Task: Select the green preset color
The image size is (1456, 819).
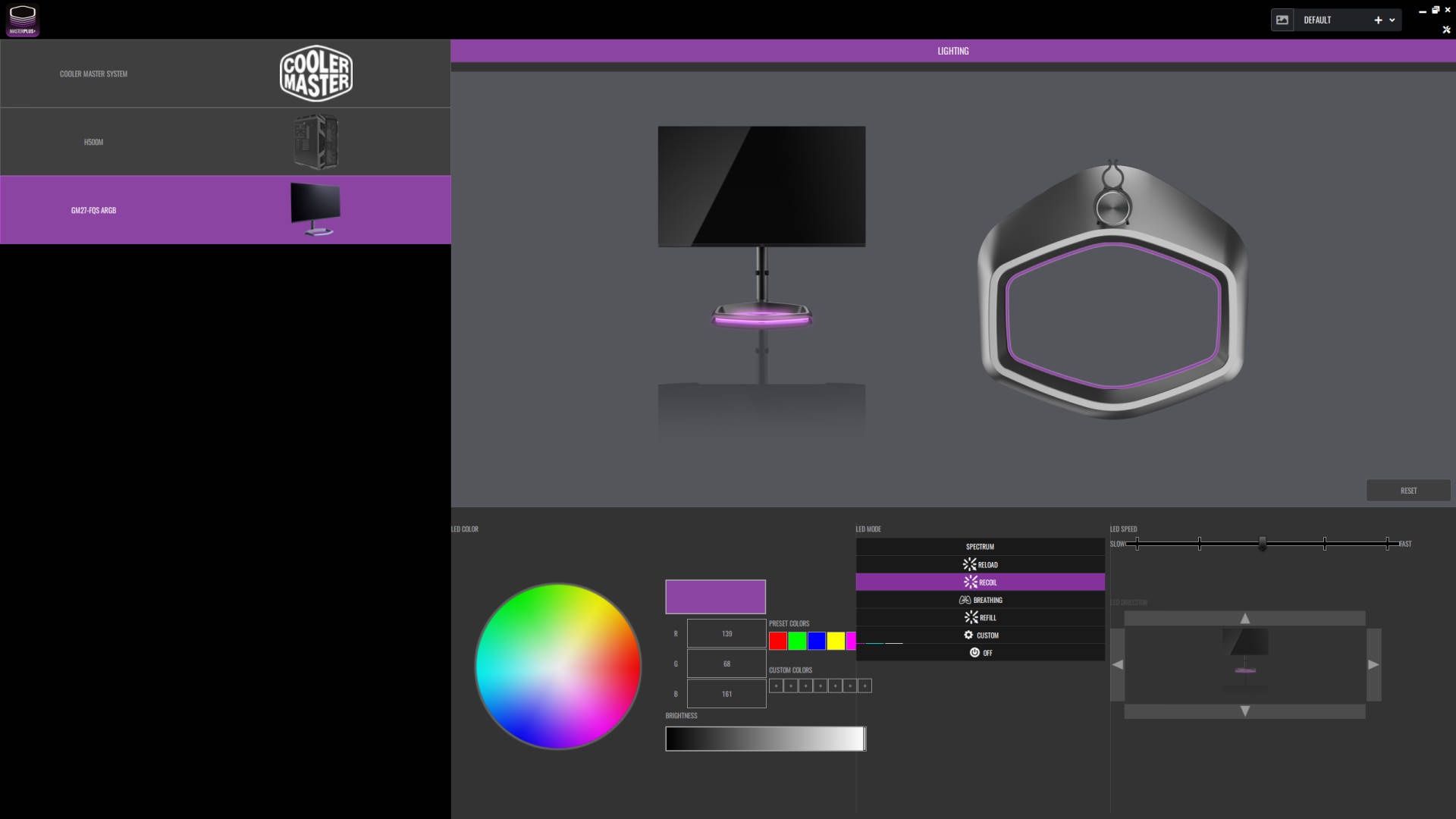Action: click(x=797, y=641)
